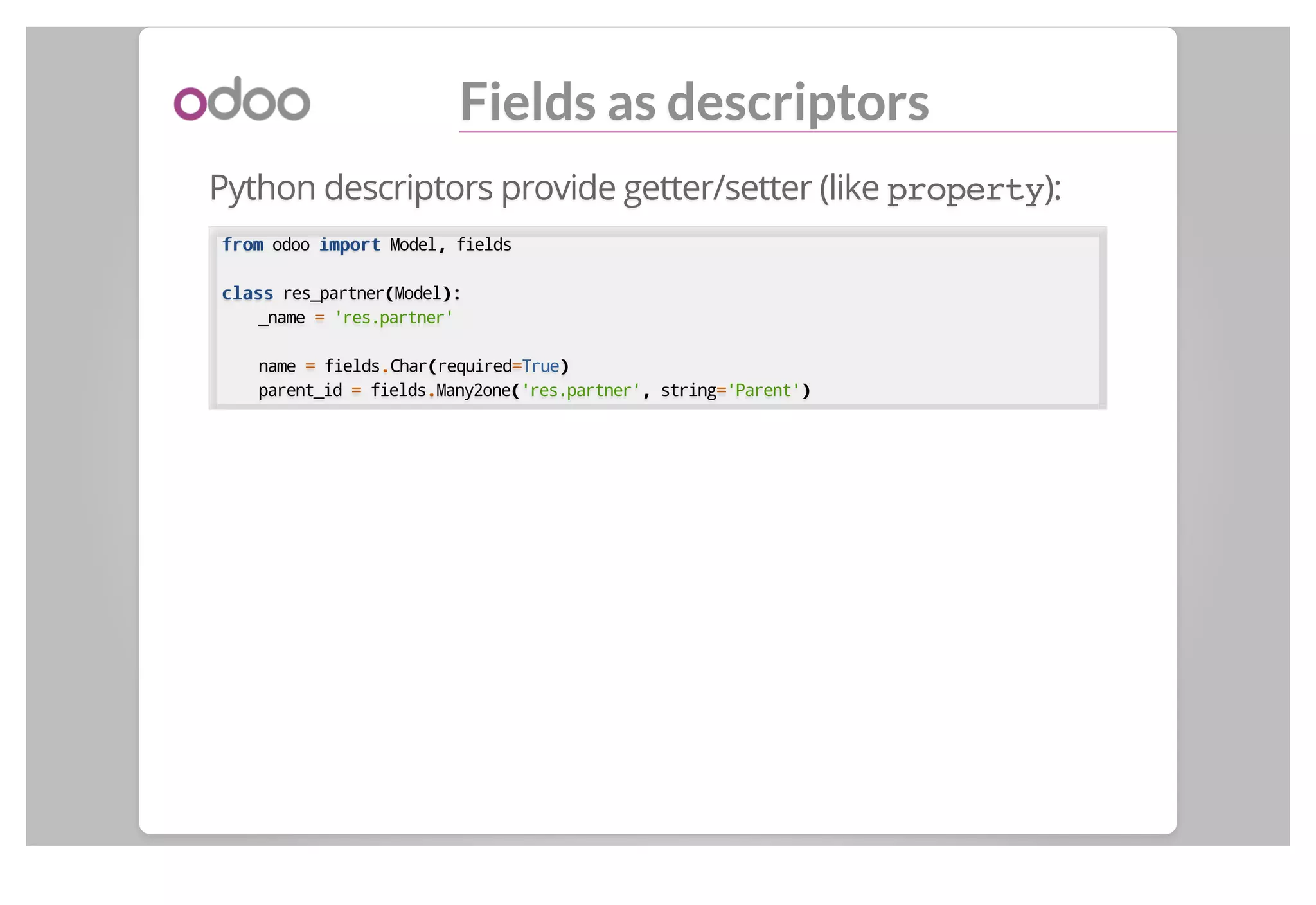Click the 'Python descriptors provide getter/setter' sentence
This screenshot has height=905, width=1316.
click(635, 188)
